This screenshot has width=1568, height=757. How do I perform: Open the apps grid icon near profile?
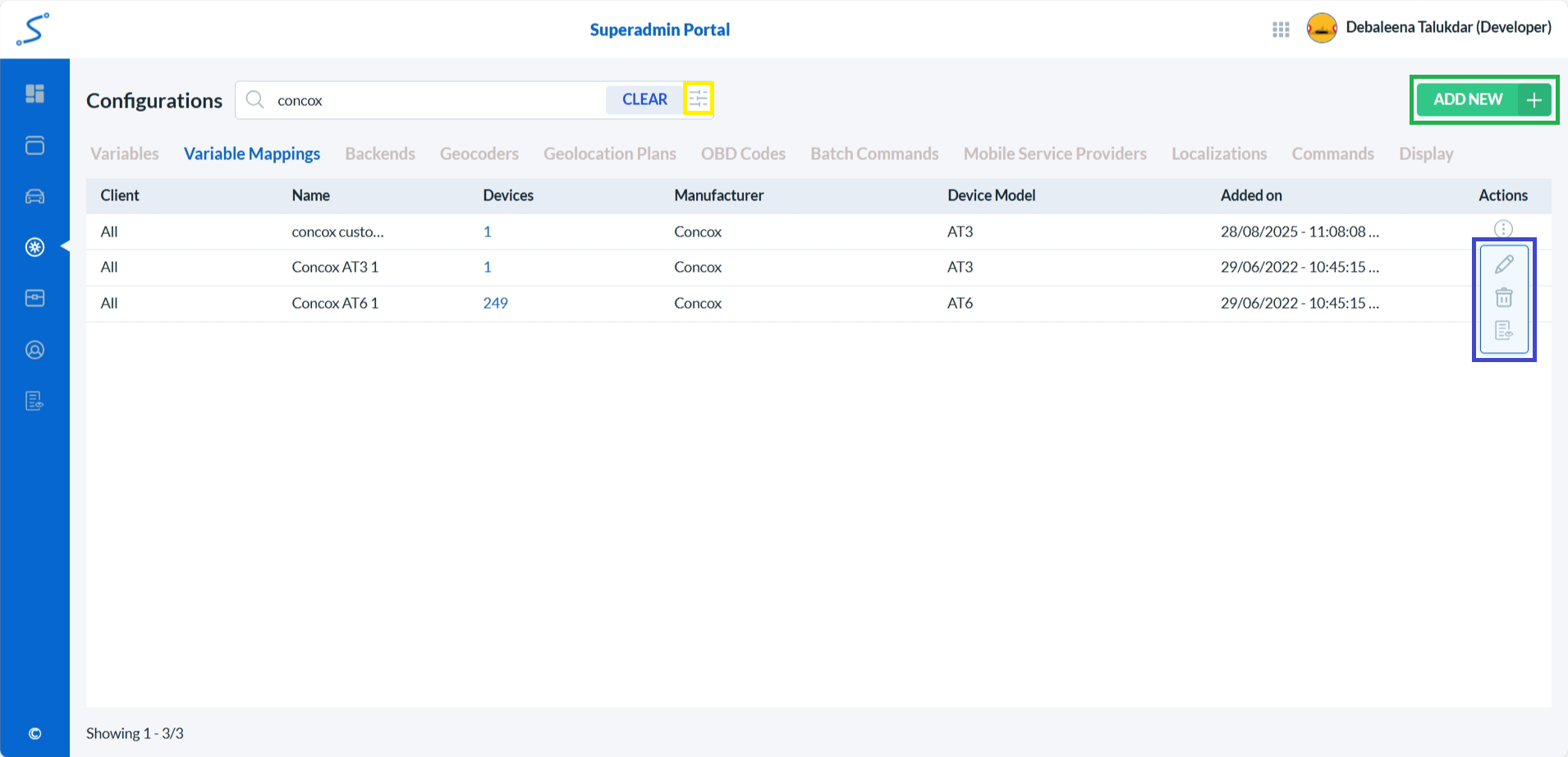pos(1281,28)
